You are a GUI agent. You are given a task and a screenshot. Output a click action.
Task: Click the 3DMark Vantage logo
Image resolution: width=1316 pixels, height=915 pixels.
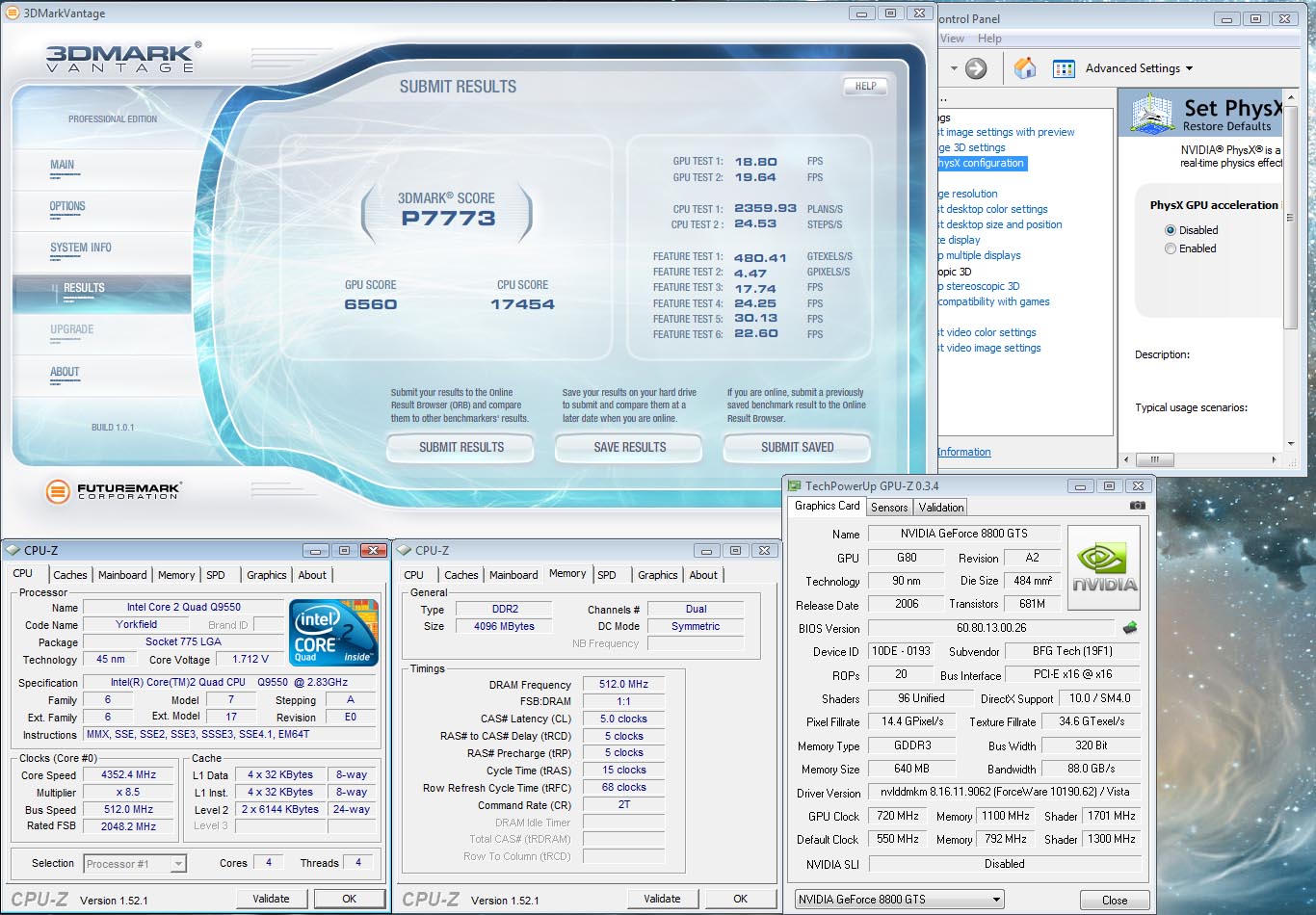(x=123, y=58)
